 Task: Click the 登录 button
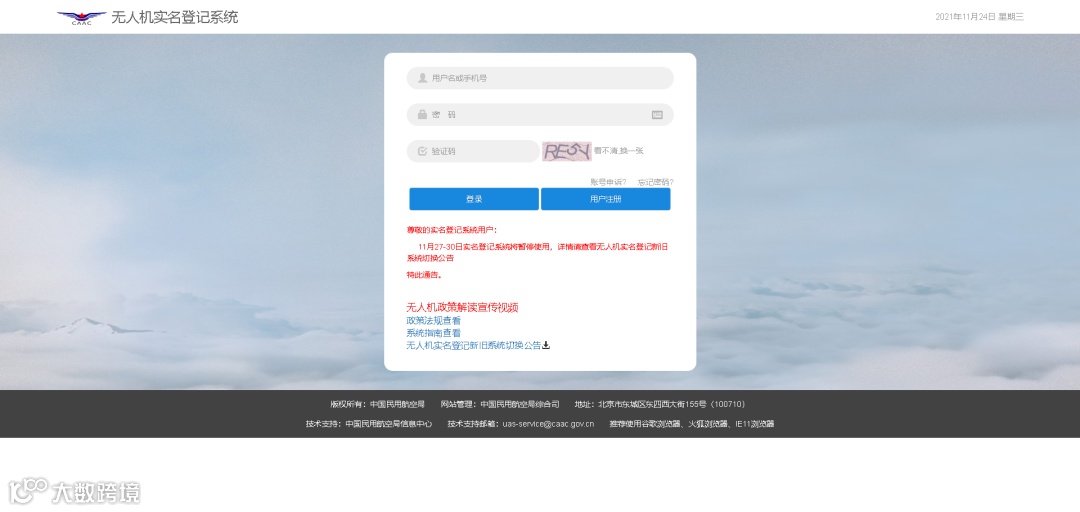pyautogui.click(x=474, y=199)
